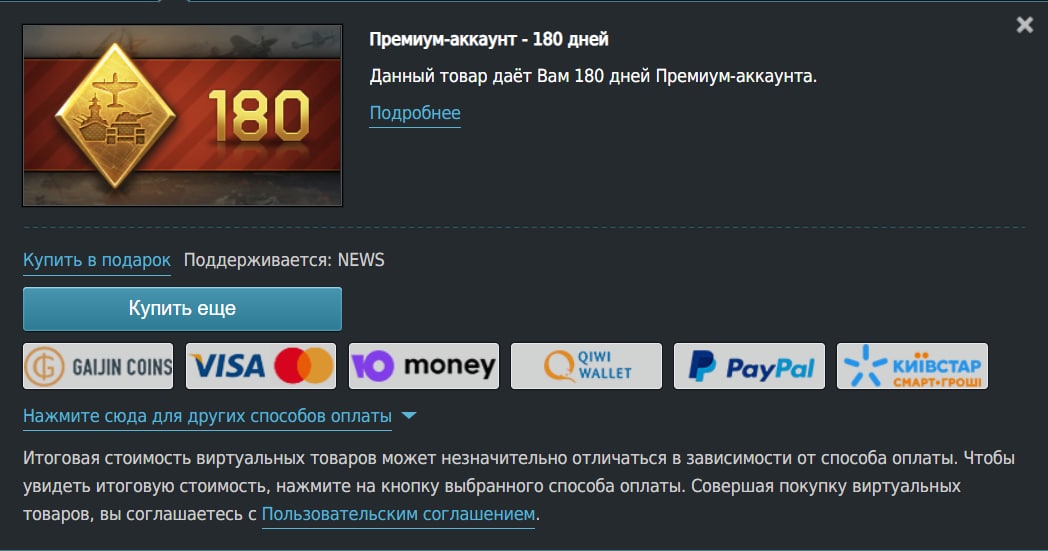Click the golden 180 number on the banner
The width and height of the screenshot is (1048, 551).
point(259,117)
